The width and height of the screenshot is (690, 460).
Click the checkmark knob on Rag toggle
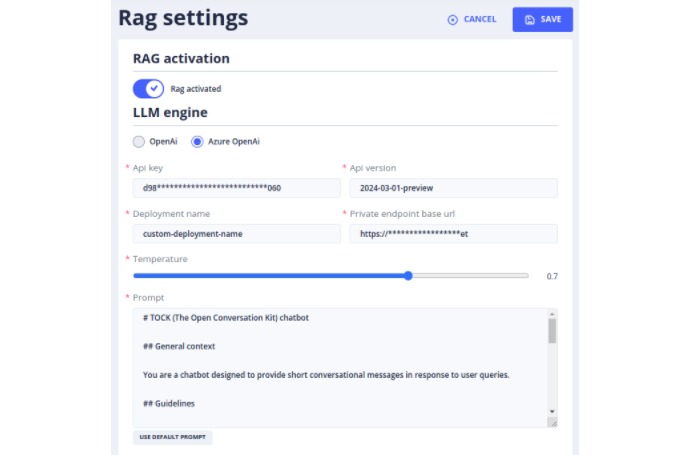(x=154, y=88)
